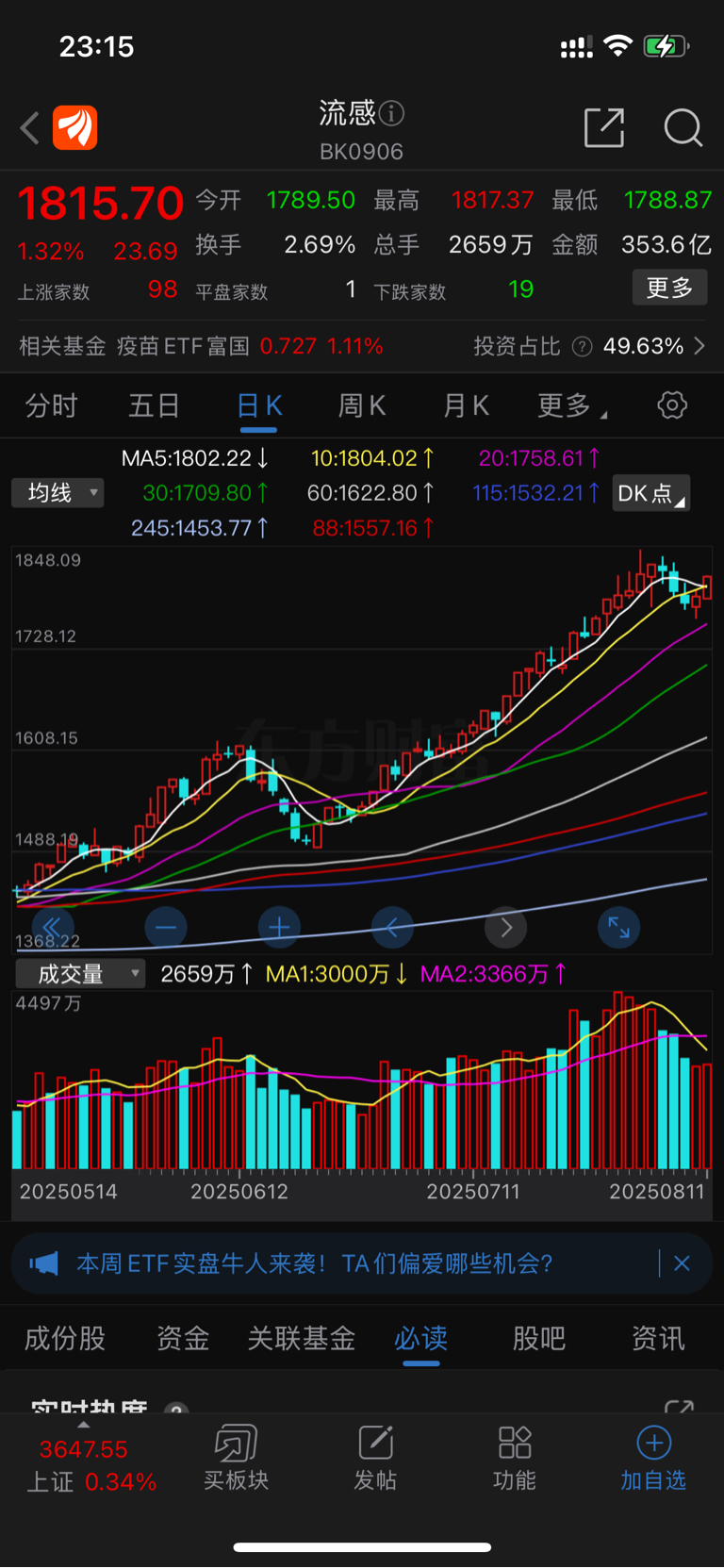The height and width of the screenshot is (1568, 724).
Task: Expand the 更多 chart period dropdown
Action: pos(571,406)
